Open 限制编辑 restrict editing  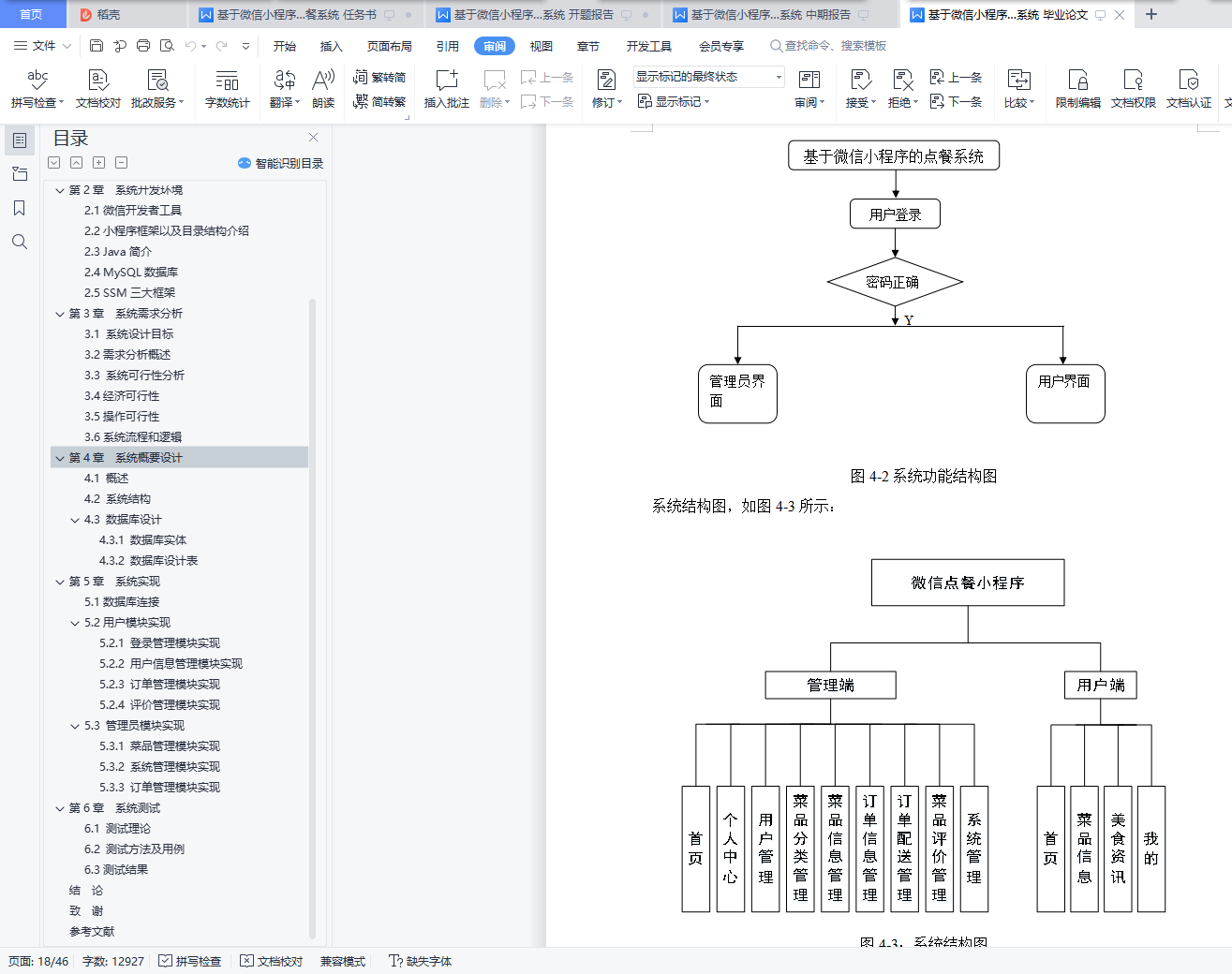click(1078, 89)
